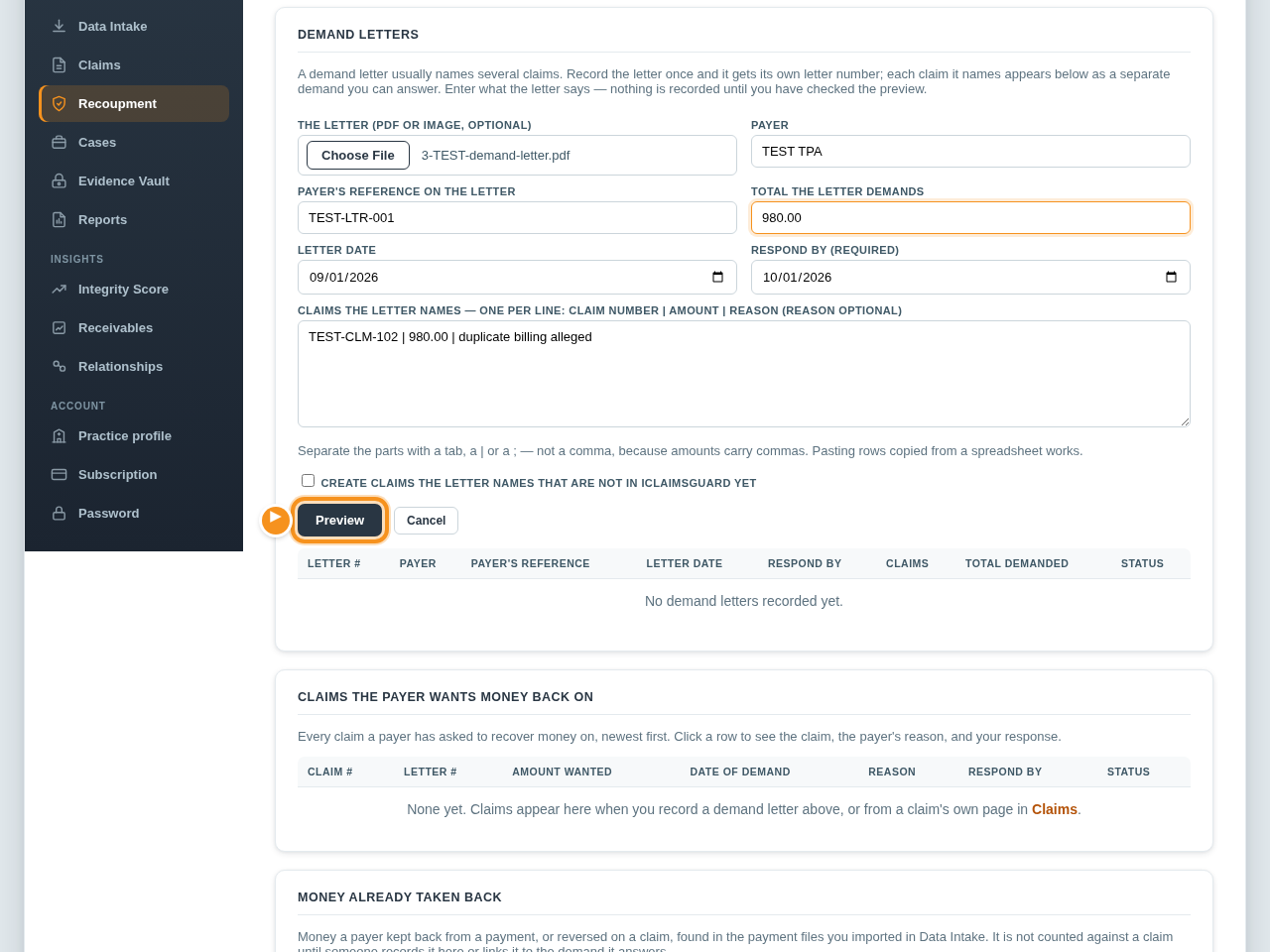
Task: Click the Choose File button
Action: coord(358,155)
